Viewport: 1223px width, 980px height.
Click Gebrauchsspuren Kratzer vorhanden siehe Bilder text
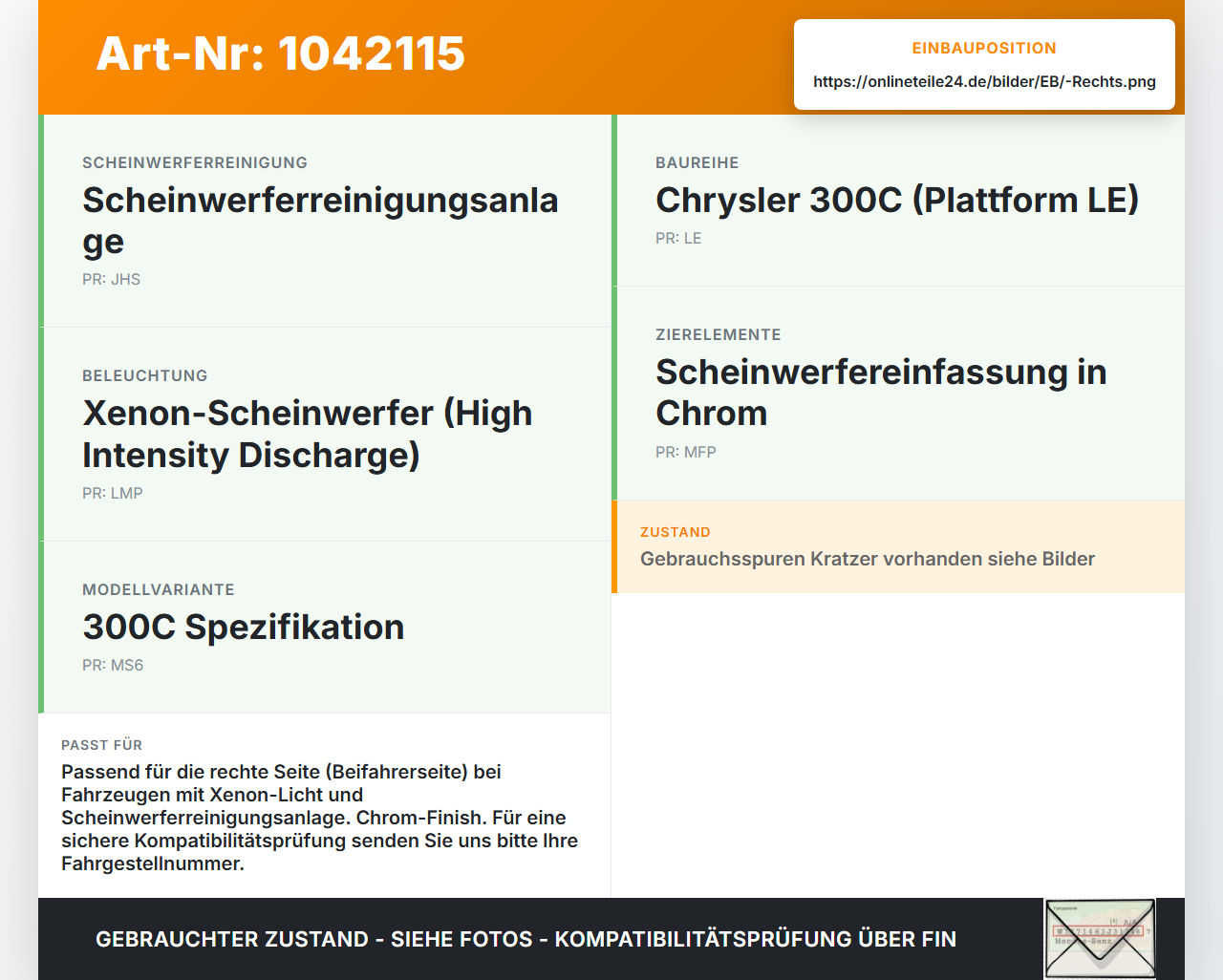click(x=868, y=560)
